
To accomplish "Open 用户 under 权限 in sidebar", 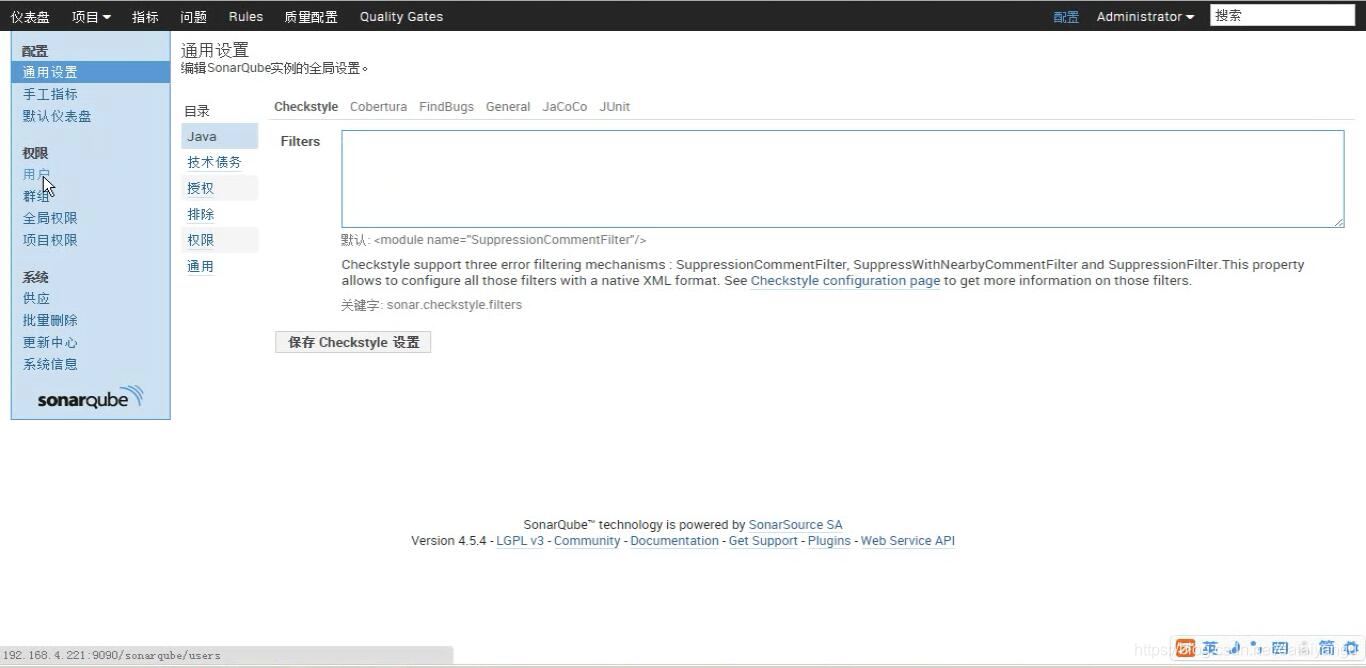I will 36,174.
